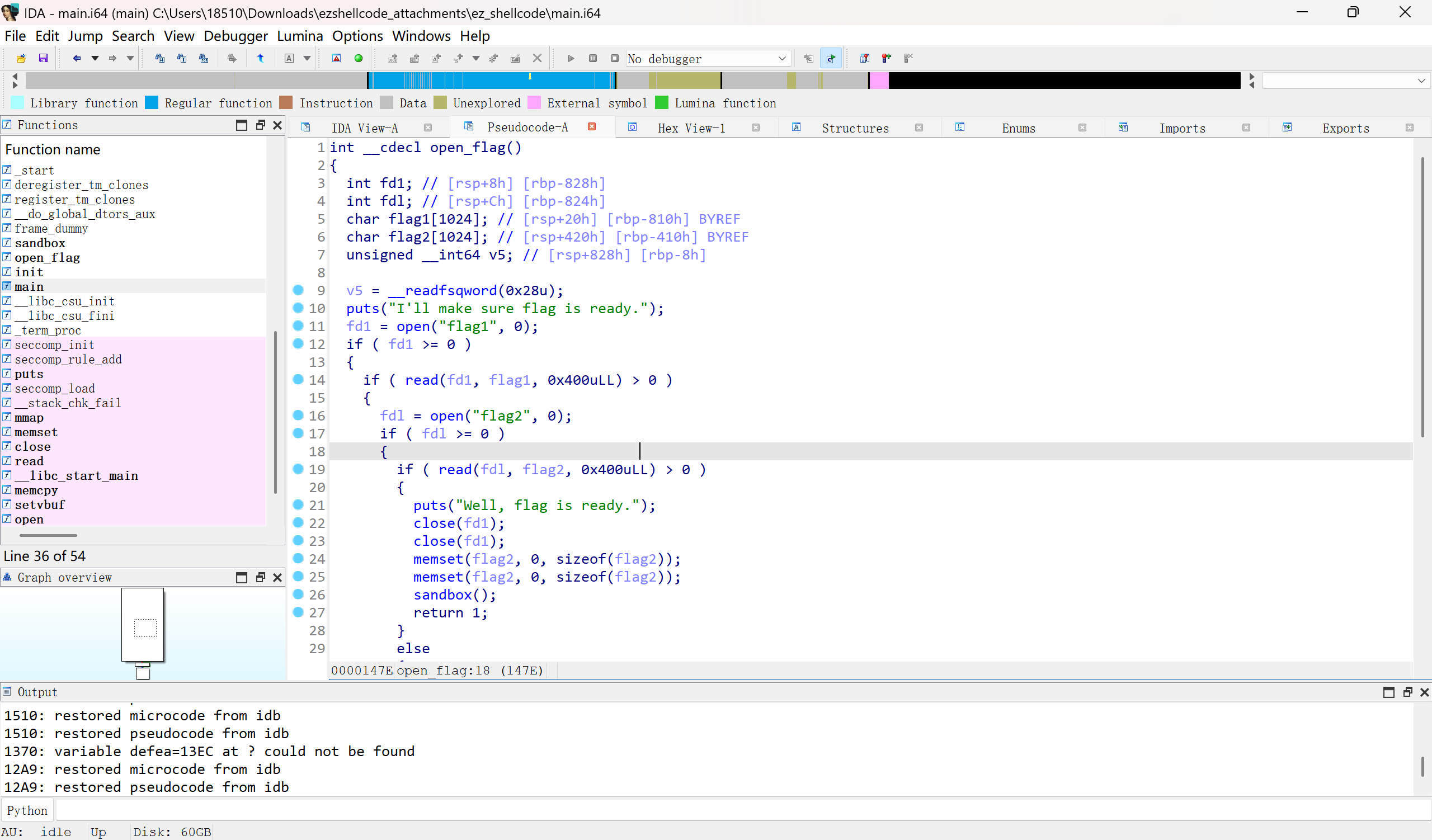
Task: Click the breakpoint list toolbar icon
Action: click(x=865, y=58)
